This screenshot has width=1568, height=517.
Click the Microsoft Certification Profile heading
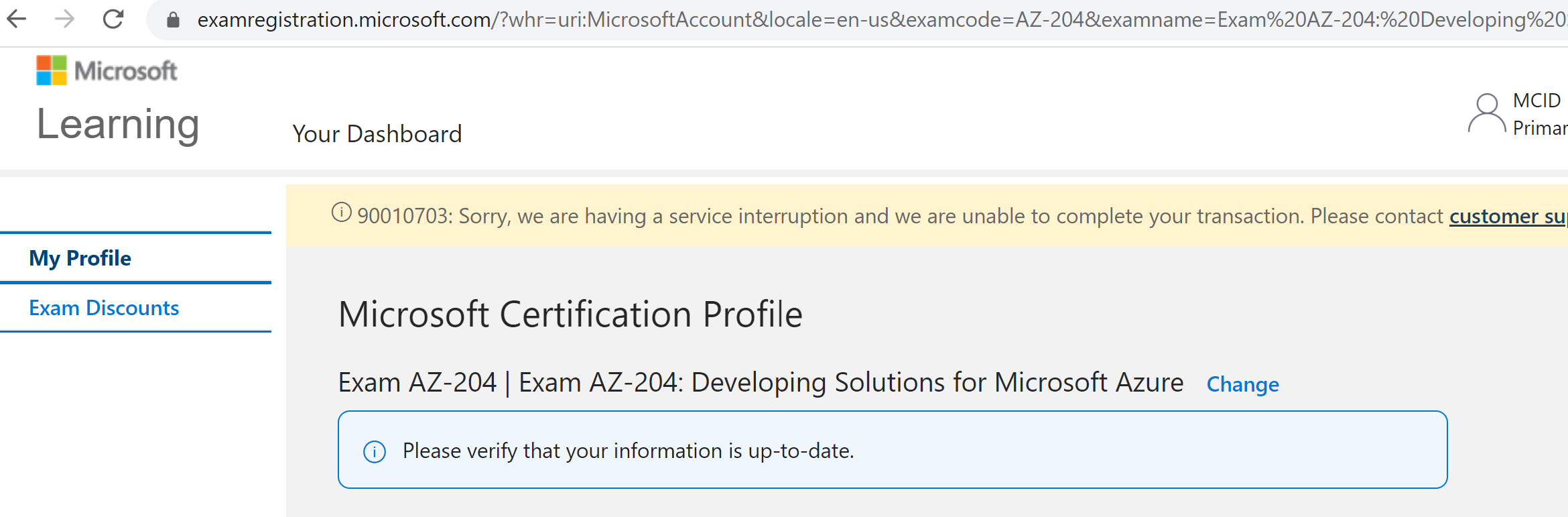tap(570, 314)
